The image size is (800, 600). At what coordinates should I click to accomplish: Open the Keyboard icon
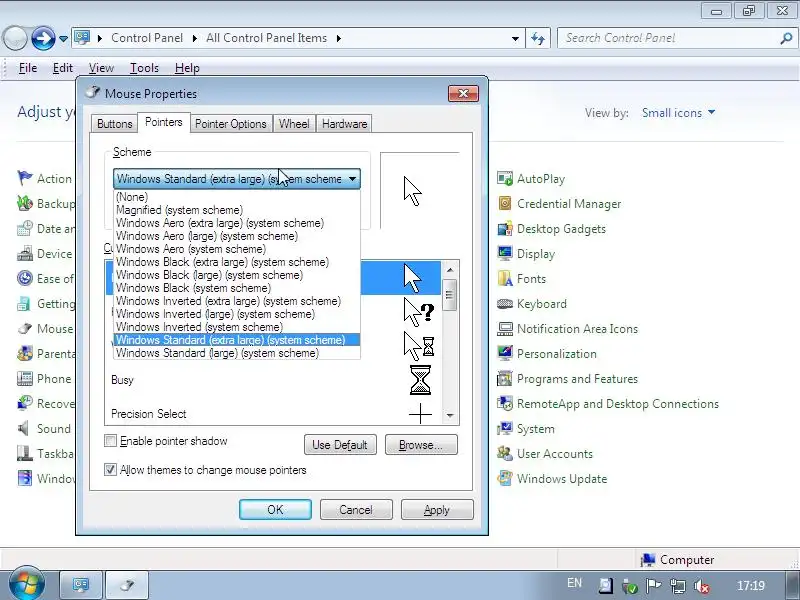(505, 304)
